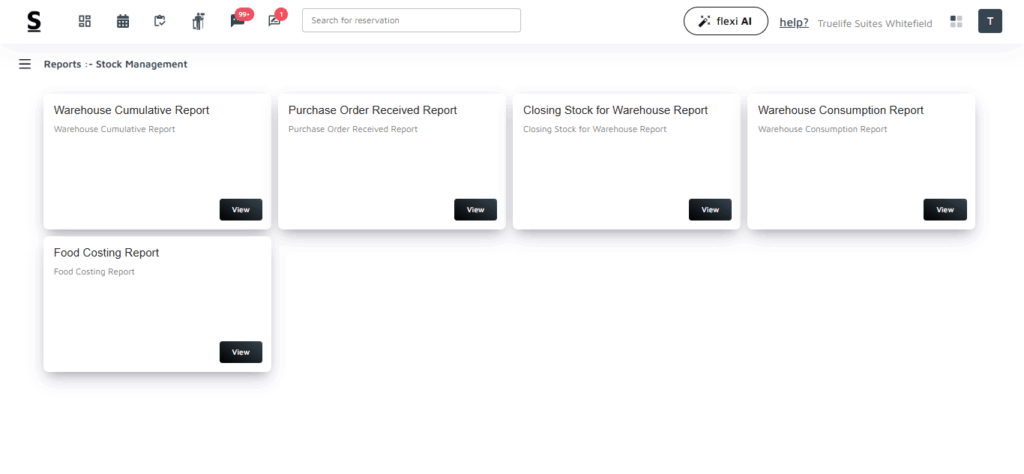1024x474 pixels.
Task: Open messages icon with 99+ badge
Action: 237,21
